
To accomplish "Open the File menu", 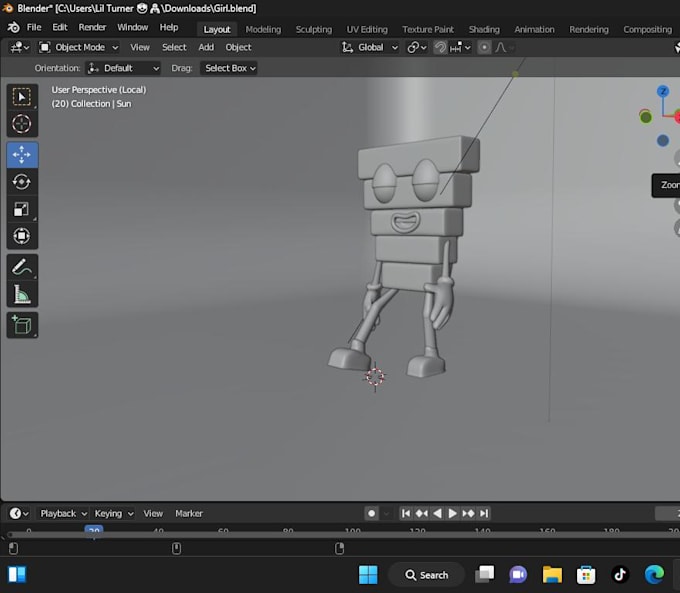I will [34, 27].
